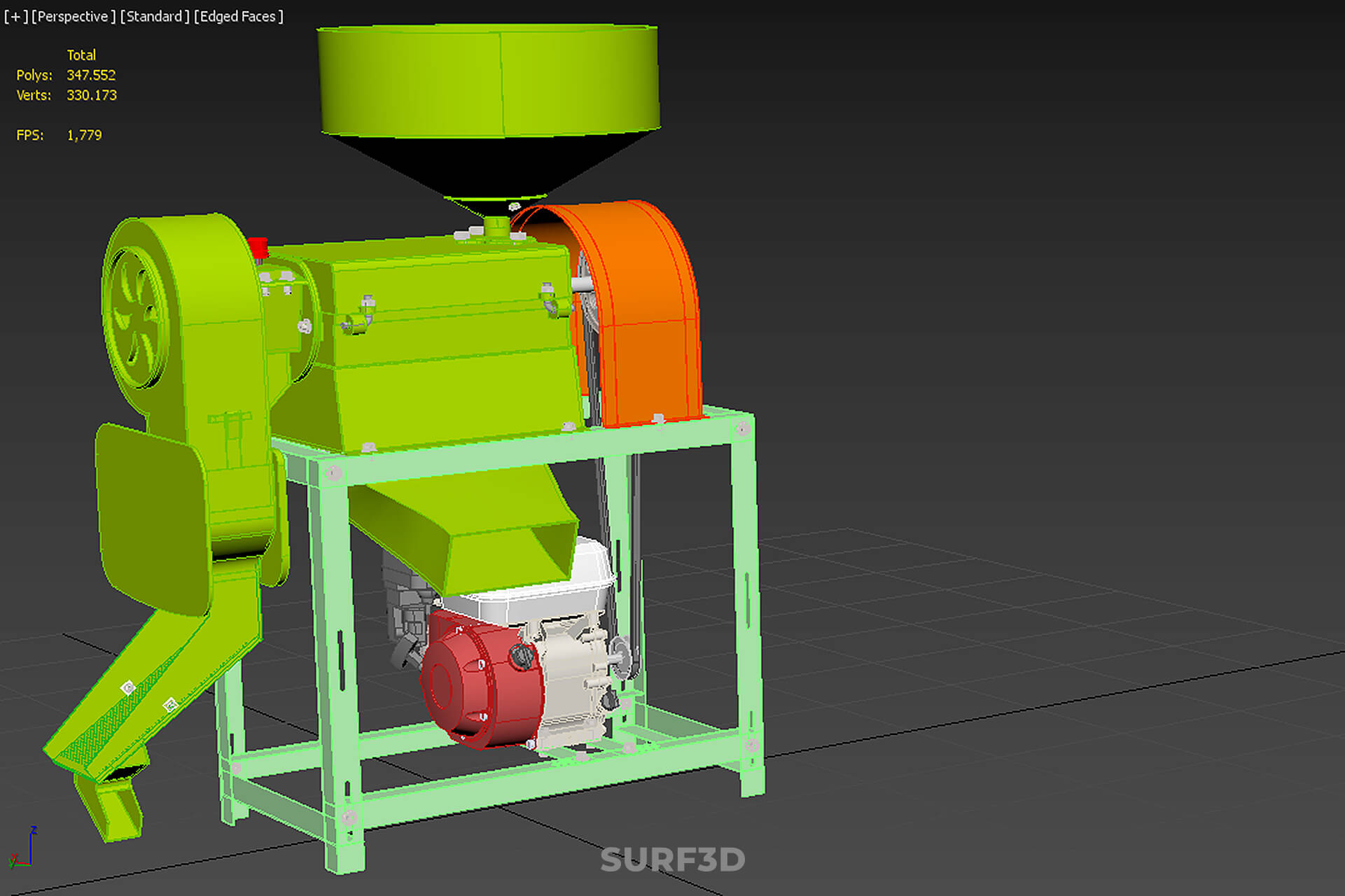Open the [Perspective] view menu
The height and width of the screenshot is (896, 1345).
74,16
